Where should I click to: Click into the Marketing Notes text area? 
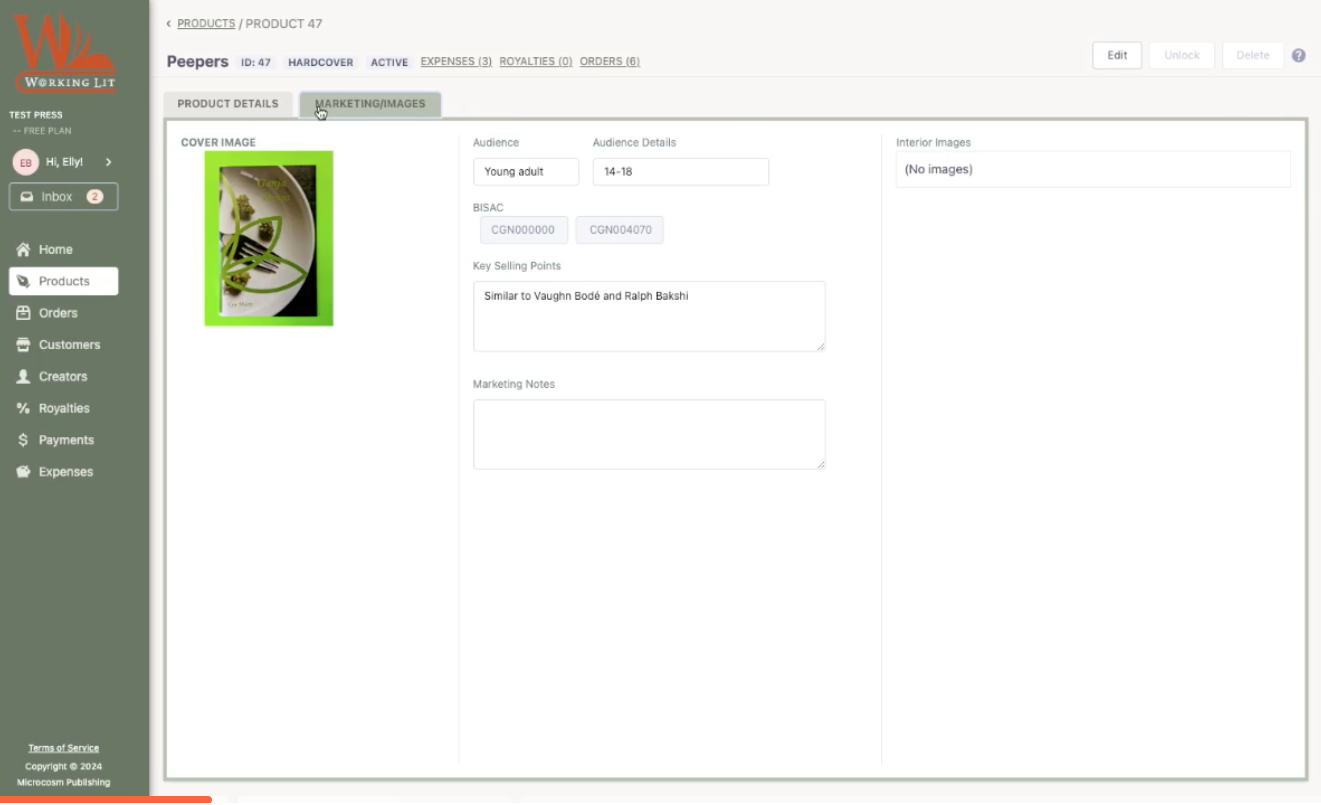coord(649,434)
